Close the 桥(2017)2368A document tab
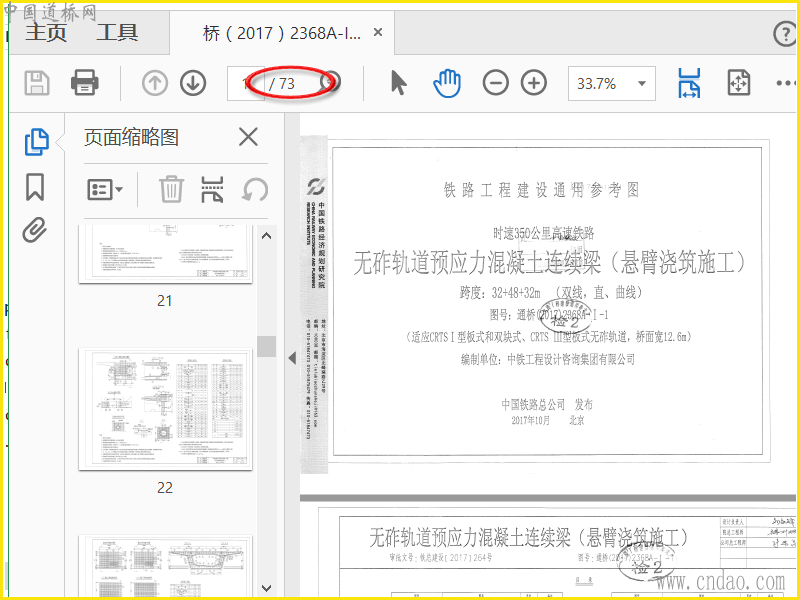This screenshot has height=600, width=800. pos(378,33)
